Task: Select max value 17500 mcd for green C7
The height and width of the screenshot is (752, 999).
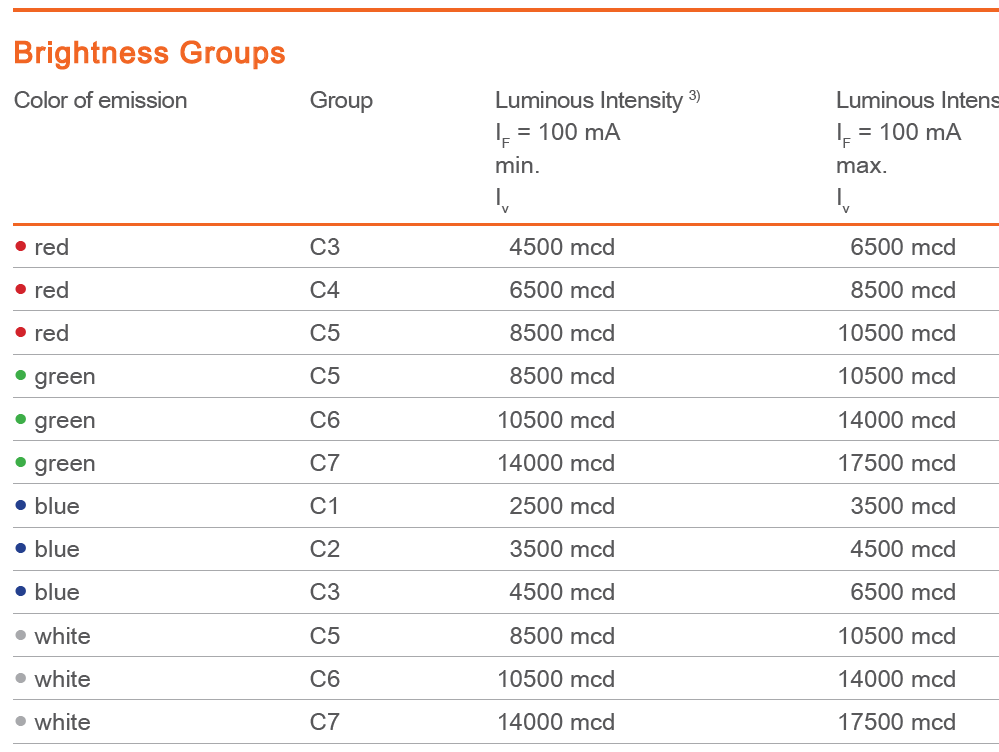Action: [896, 463]
